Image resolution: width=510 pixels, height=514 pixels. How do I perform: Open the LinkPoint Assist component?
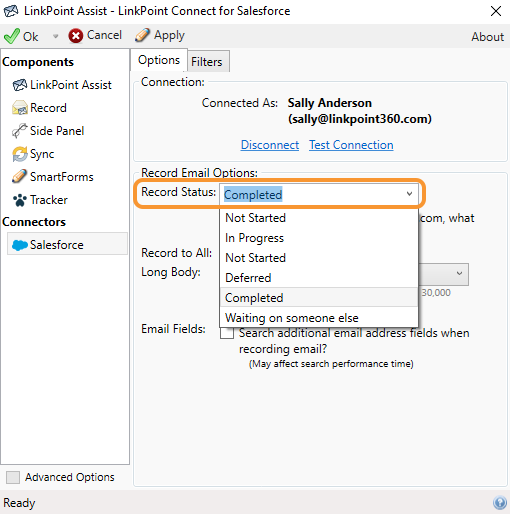62,85
